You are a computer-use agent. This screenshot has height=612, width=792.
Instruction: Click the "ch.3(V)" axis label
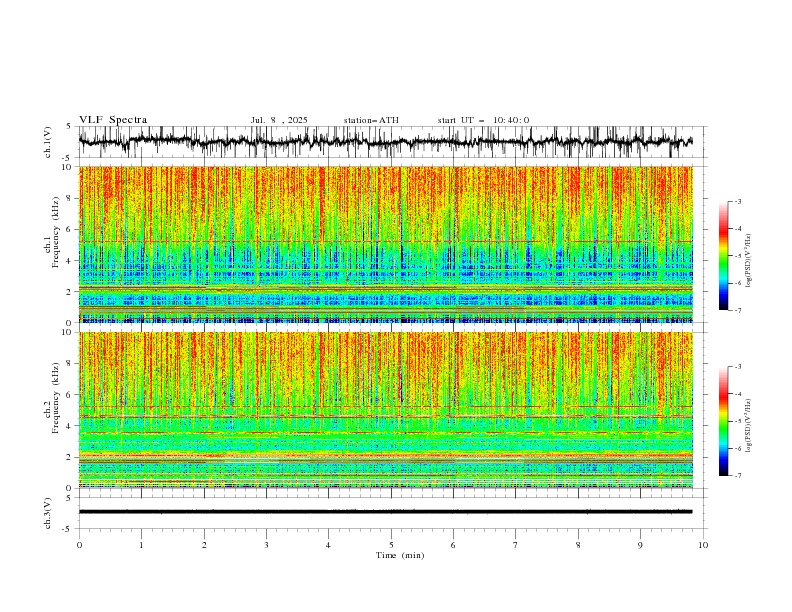click(x=48, y=513)
